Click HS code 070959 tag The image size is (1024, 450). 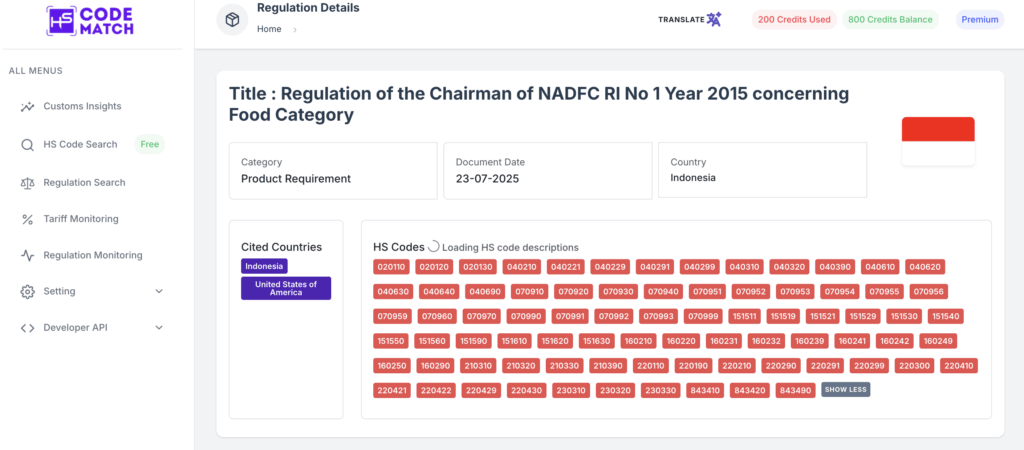click(x=392, y=317)
